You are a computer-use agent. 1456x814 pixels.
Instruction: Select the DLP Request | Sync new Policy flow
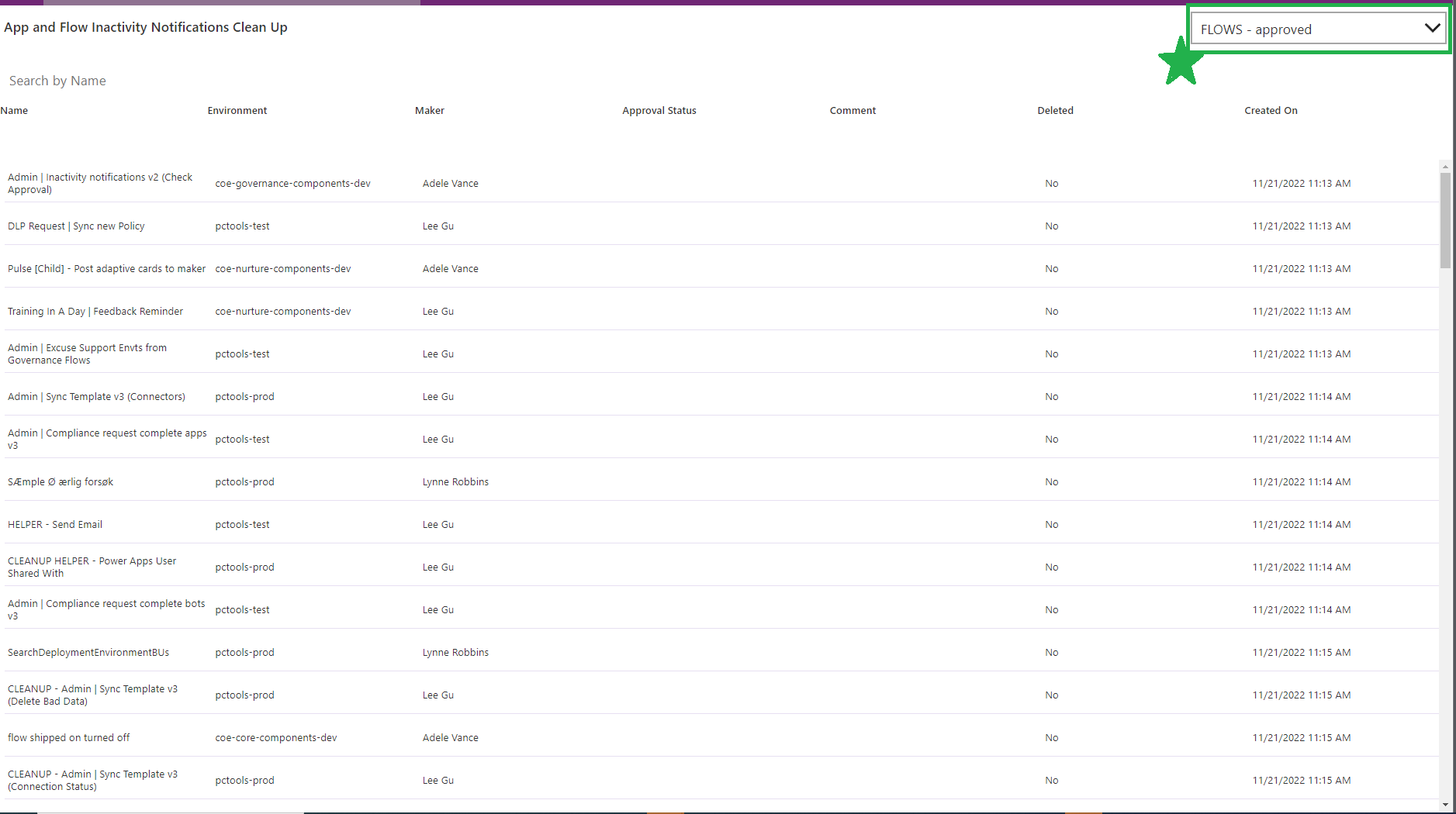[75, 226]
